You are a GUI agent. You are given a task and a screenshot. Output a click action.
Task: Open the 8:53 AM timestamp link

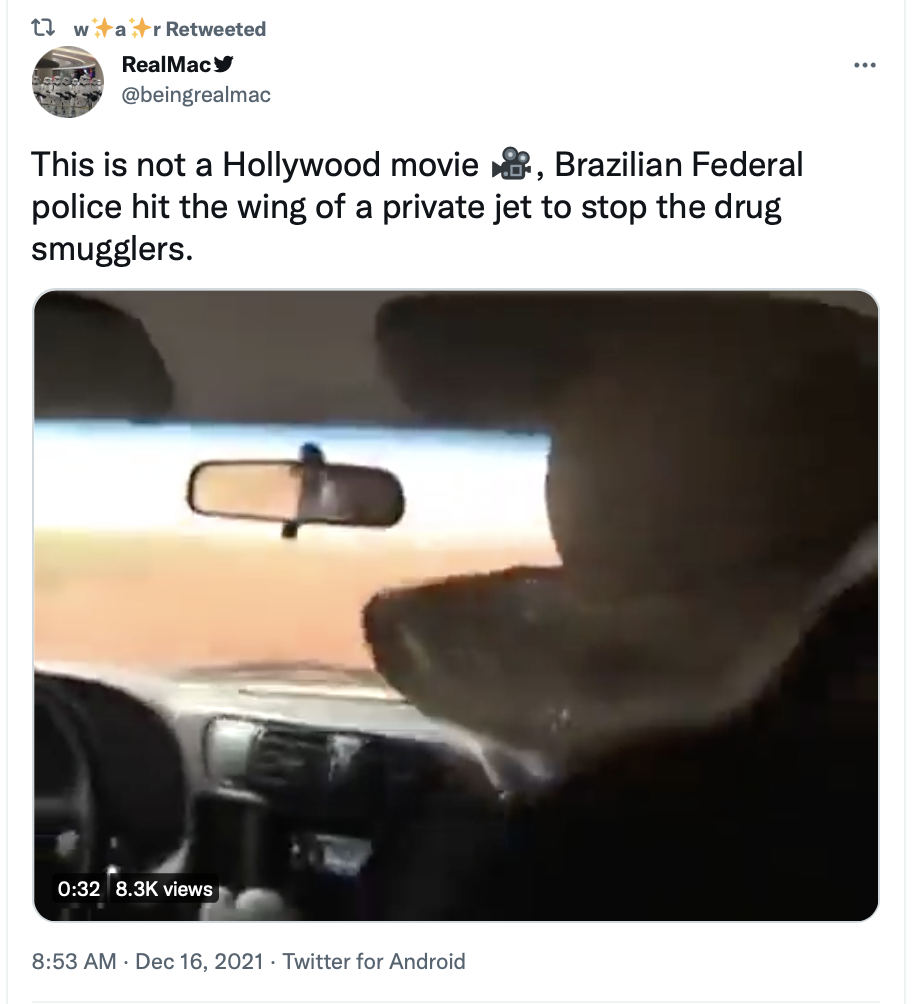(74, 961)
